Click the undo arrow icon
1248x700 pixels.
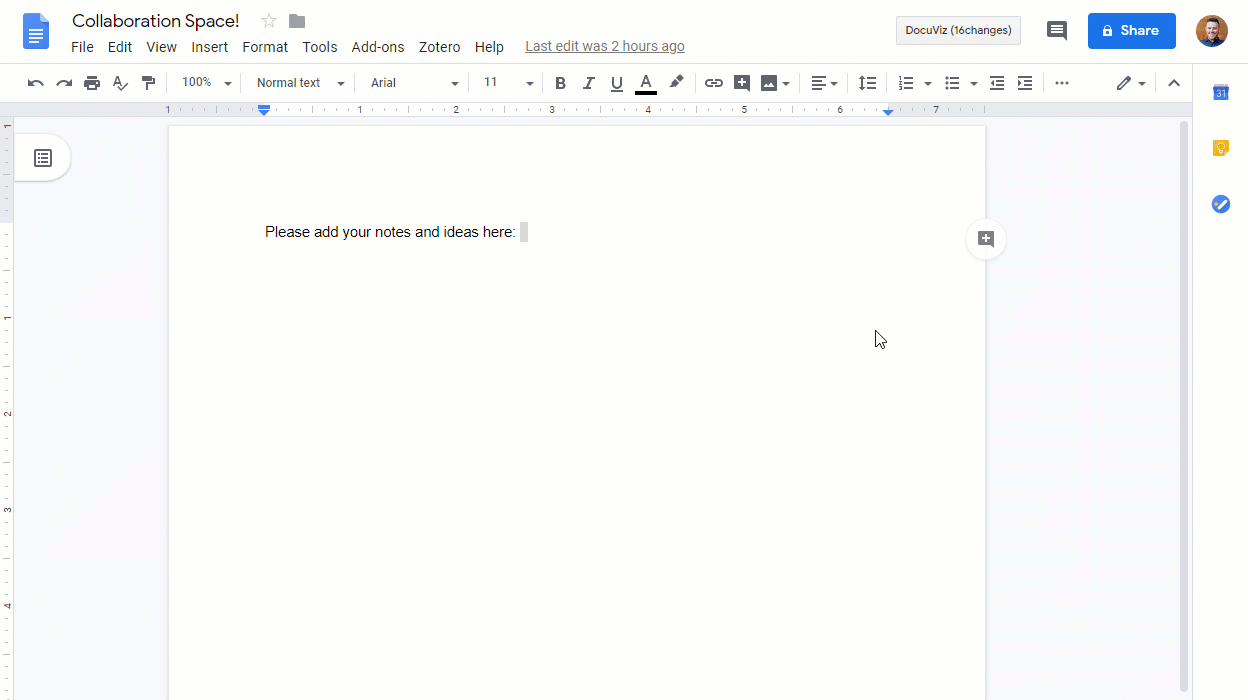(x=36, y=83)
